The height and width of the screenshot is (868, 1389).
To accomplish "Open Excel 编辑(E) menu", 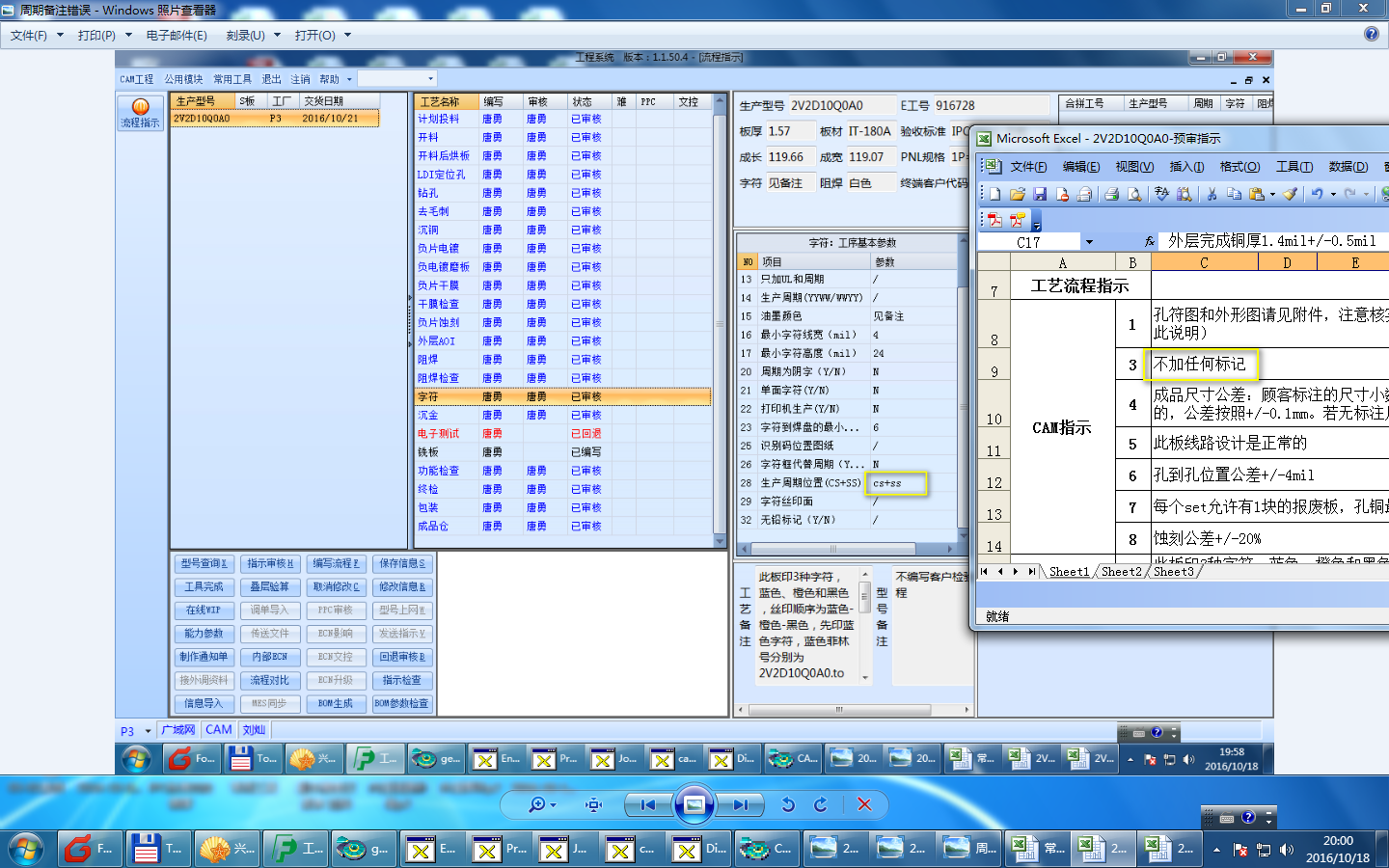I will tap(1080, 167).
